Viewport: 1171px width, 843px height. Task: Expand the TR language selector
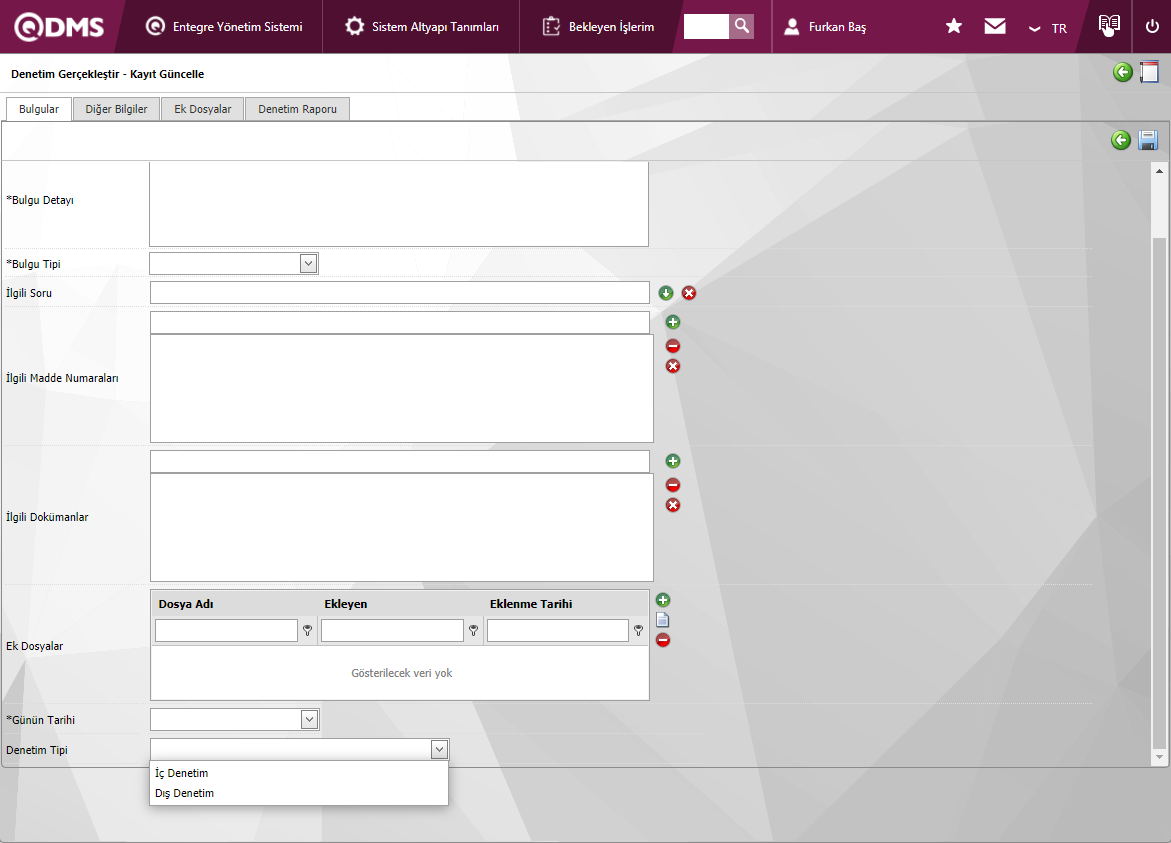tap(1048, 28)
